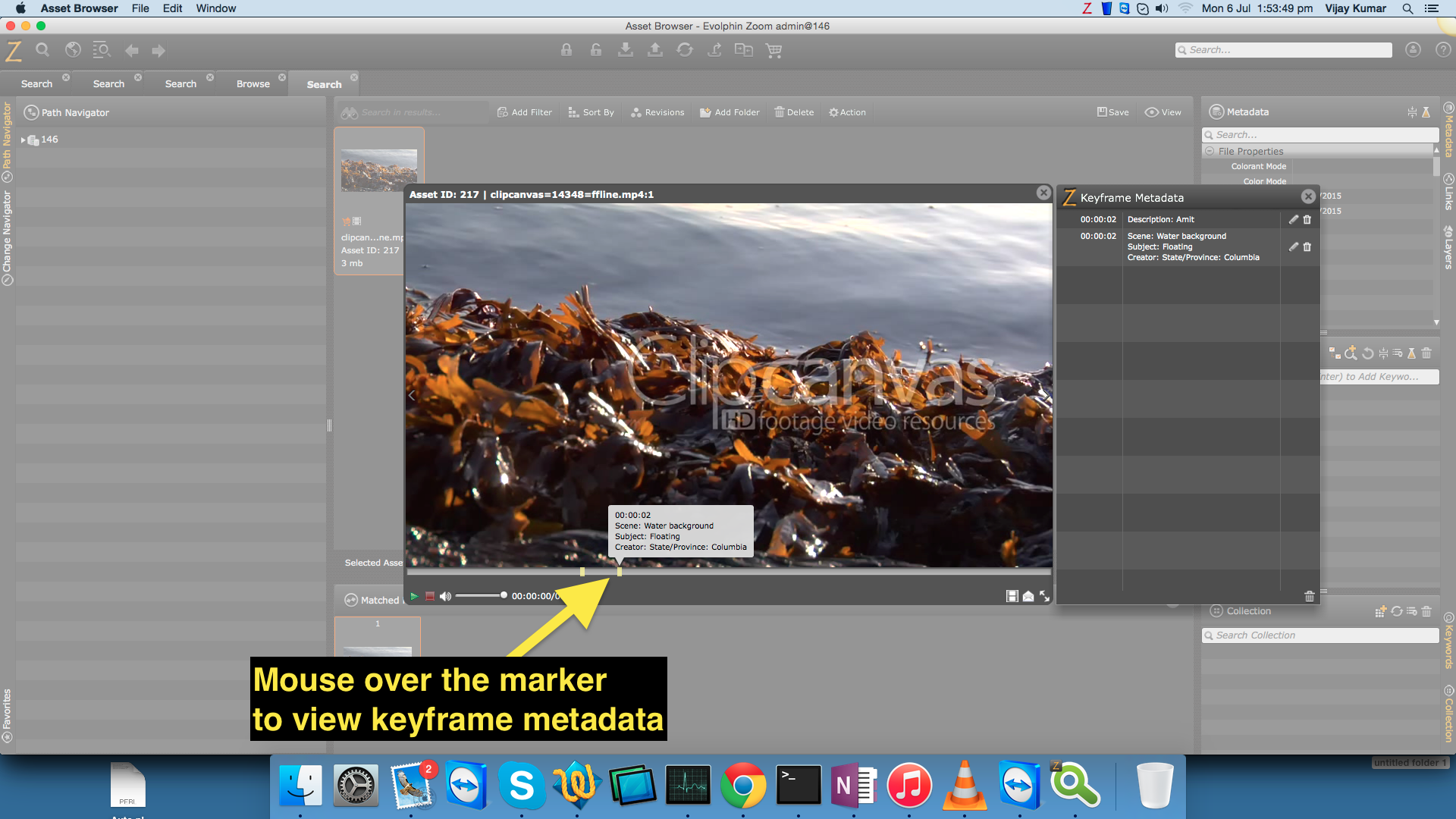This screenshot has width=1456, height=819.
Task: Click the upload arrow icon in toolbar
Action: pos(655,50)
